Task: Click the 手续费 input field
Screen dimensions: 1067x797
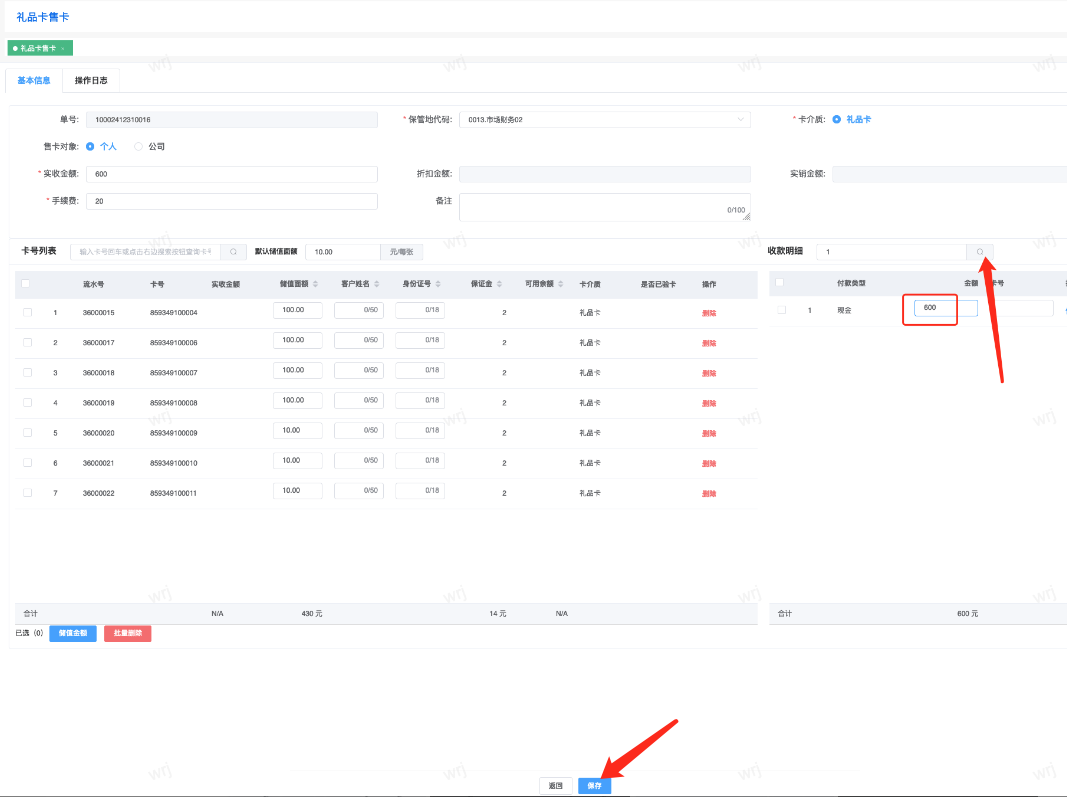Action: coord(231,201)
